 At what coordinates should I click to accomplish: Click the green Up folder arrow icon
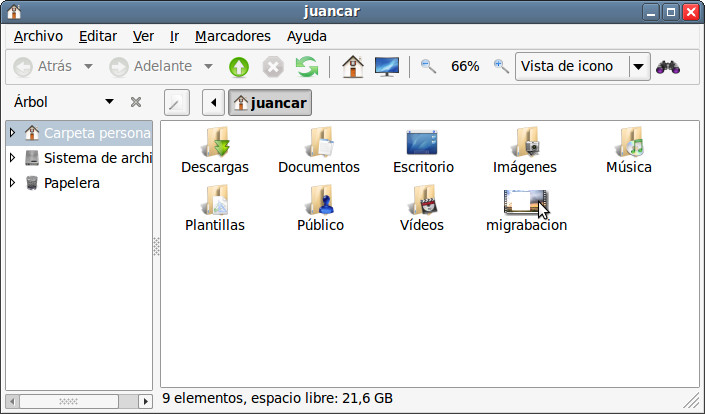pyautogui.click(x=239, y=67)
